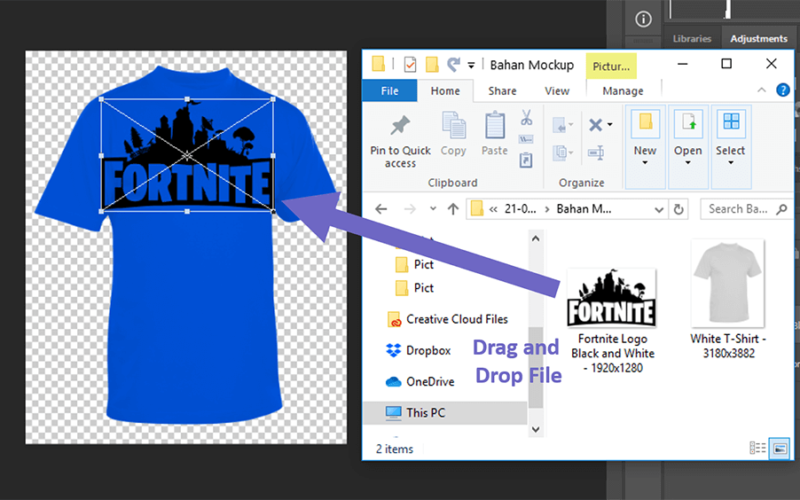The height and width of the screenshot is (500, 800).
Task: Click the blue Help question mark icon
Action: point(783,90)
